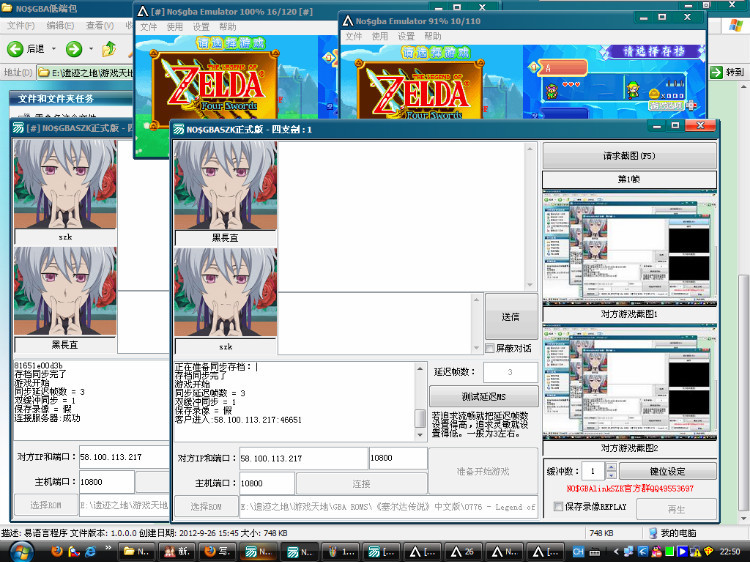Click 对方游戏截图2 thumbnail

pos(629,382)
